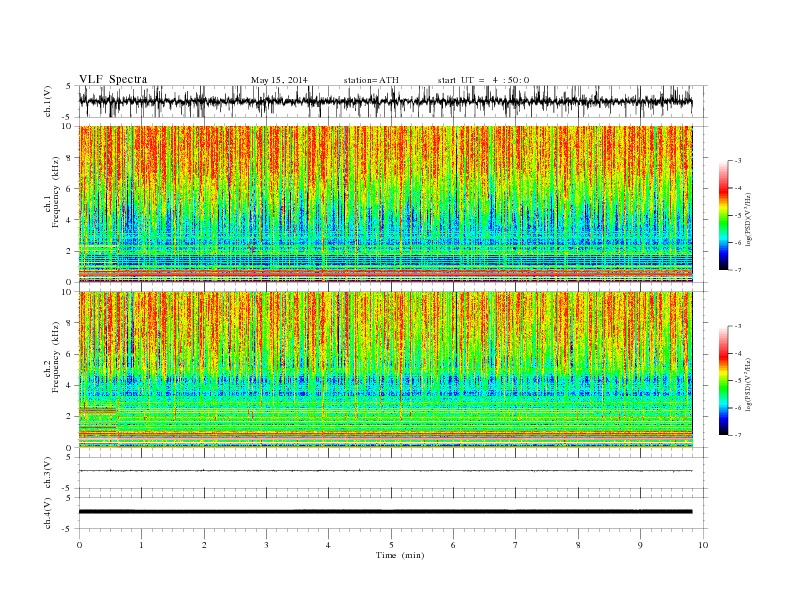Click the ch.2 spectrogram plot
This screenshot has height=612, width=792.
pos(385,369)
